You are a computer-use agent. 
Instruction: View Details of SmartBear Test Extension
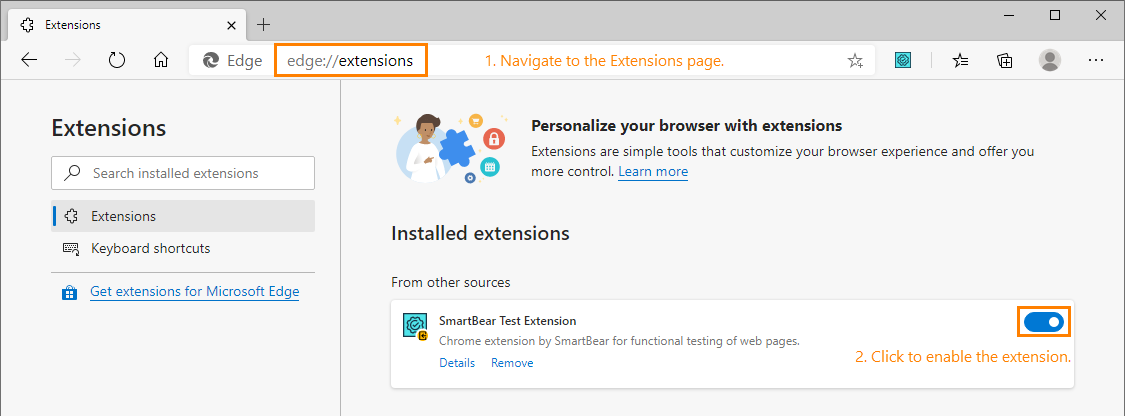pyautogui.click(x=457, y=363)
